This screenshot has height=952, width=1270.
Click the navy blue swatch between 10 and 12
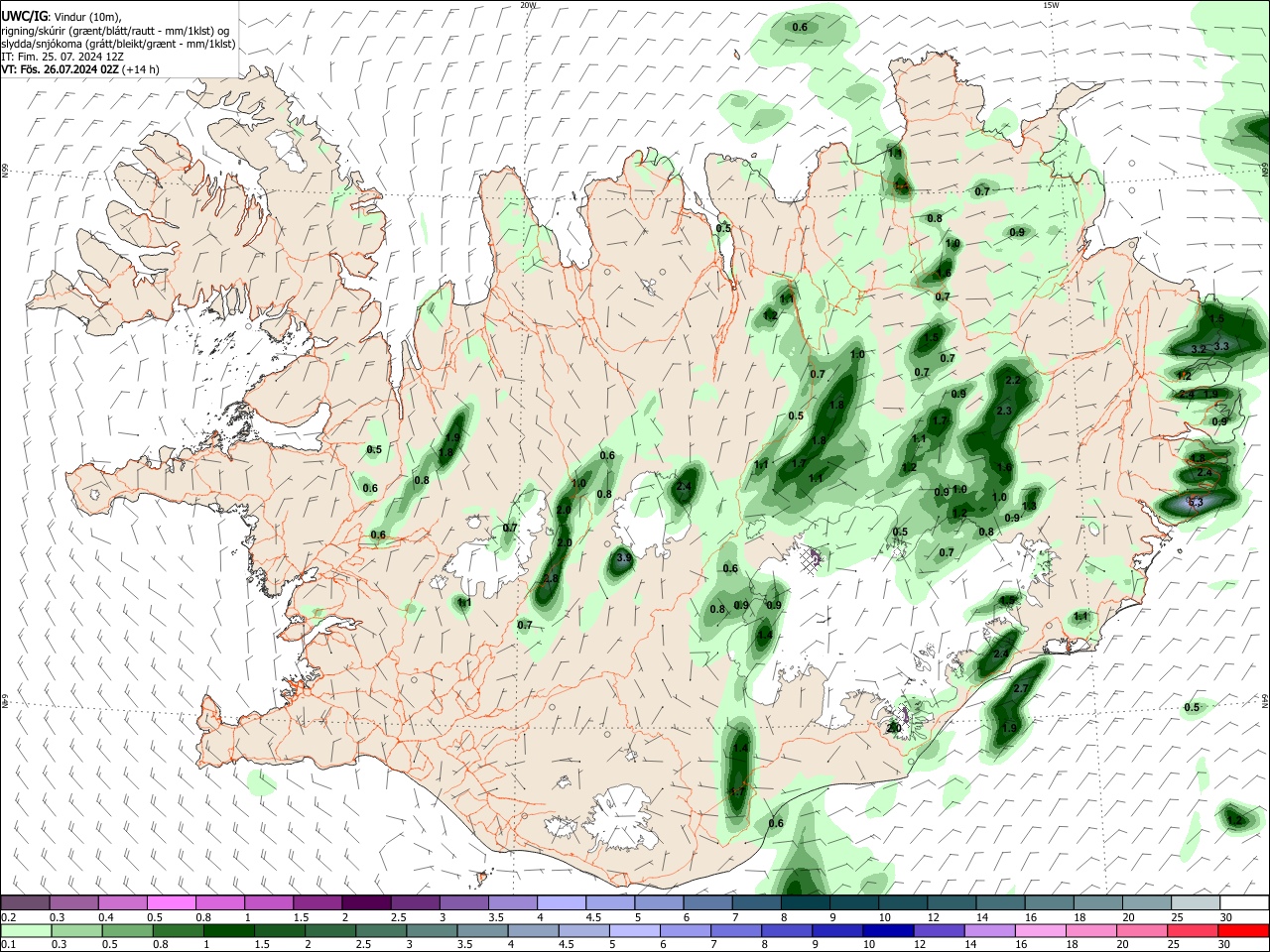(887, 930)
